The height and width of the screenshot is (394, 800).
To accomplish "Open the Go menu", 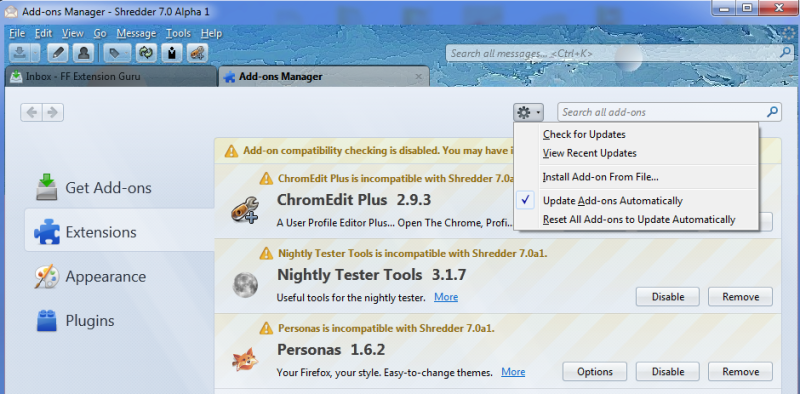I will click(100, 34).
